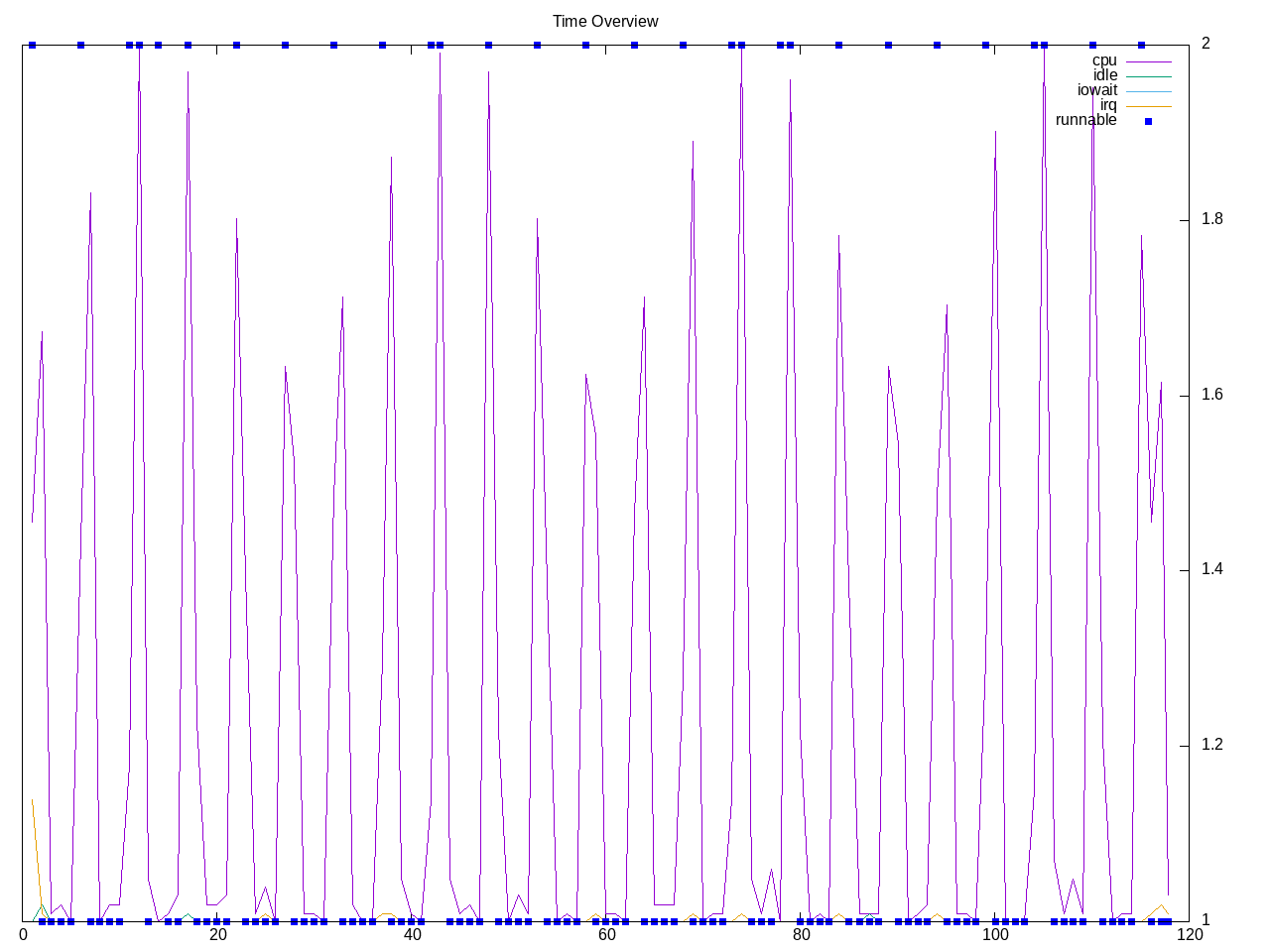Click the x-axis tick label 60
This screenshot has width=1270, height=952.
[x=606, y=934]
